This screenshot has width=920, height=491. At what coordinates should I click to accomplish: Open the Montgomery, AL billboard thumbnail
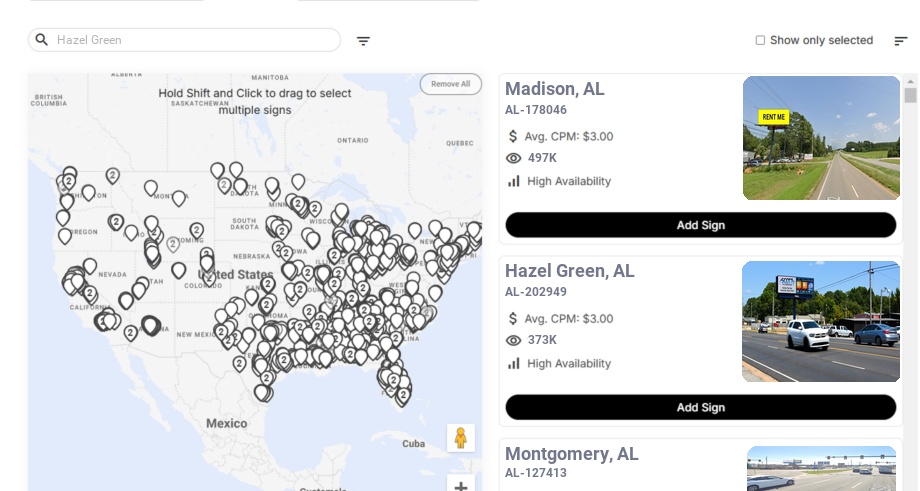click(x=821, y=468)
